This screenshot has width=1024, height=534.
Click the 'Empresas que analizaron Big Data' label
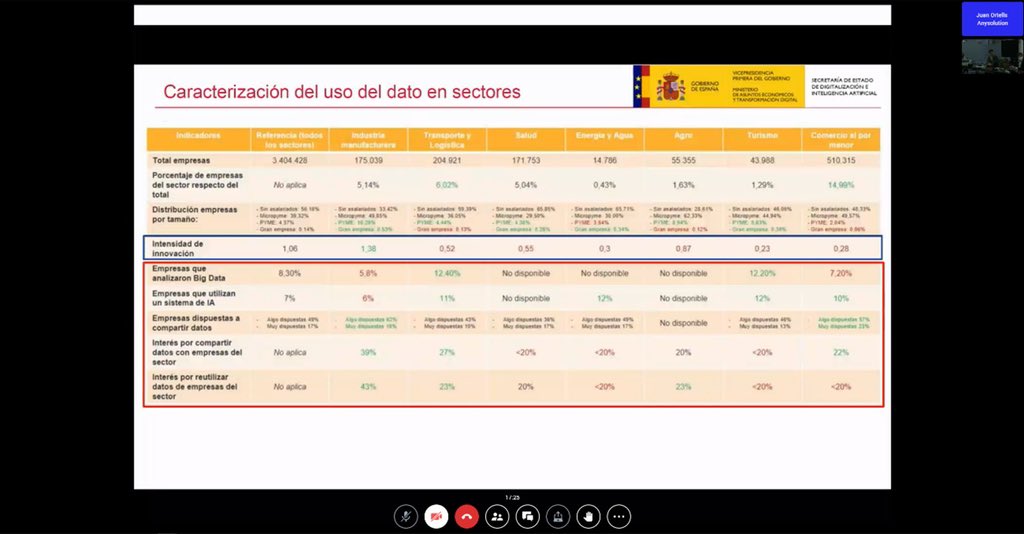(x=189, y=274)
